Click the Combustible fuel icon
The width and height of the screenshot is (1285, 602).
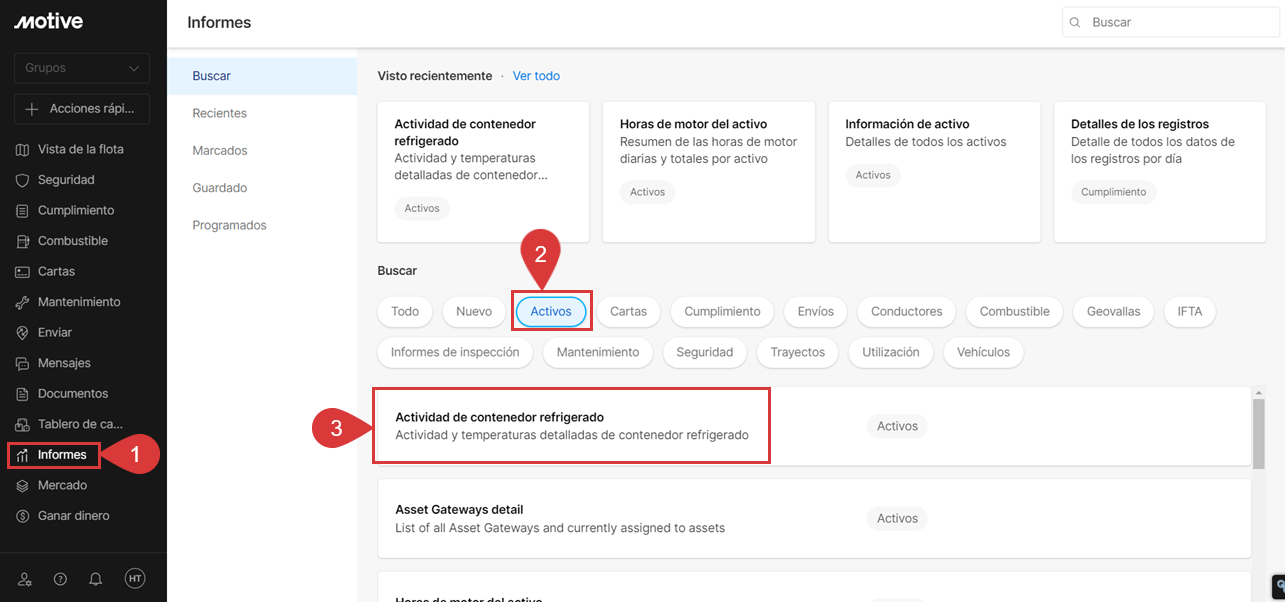[x=23, y=241]
